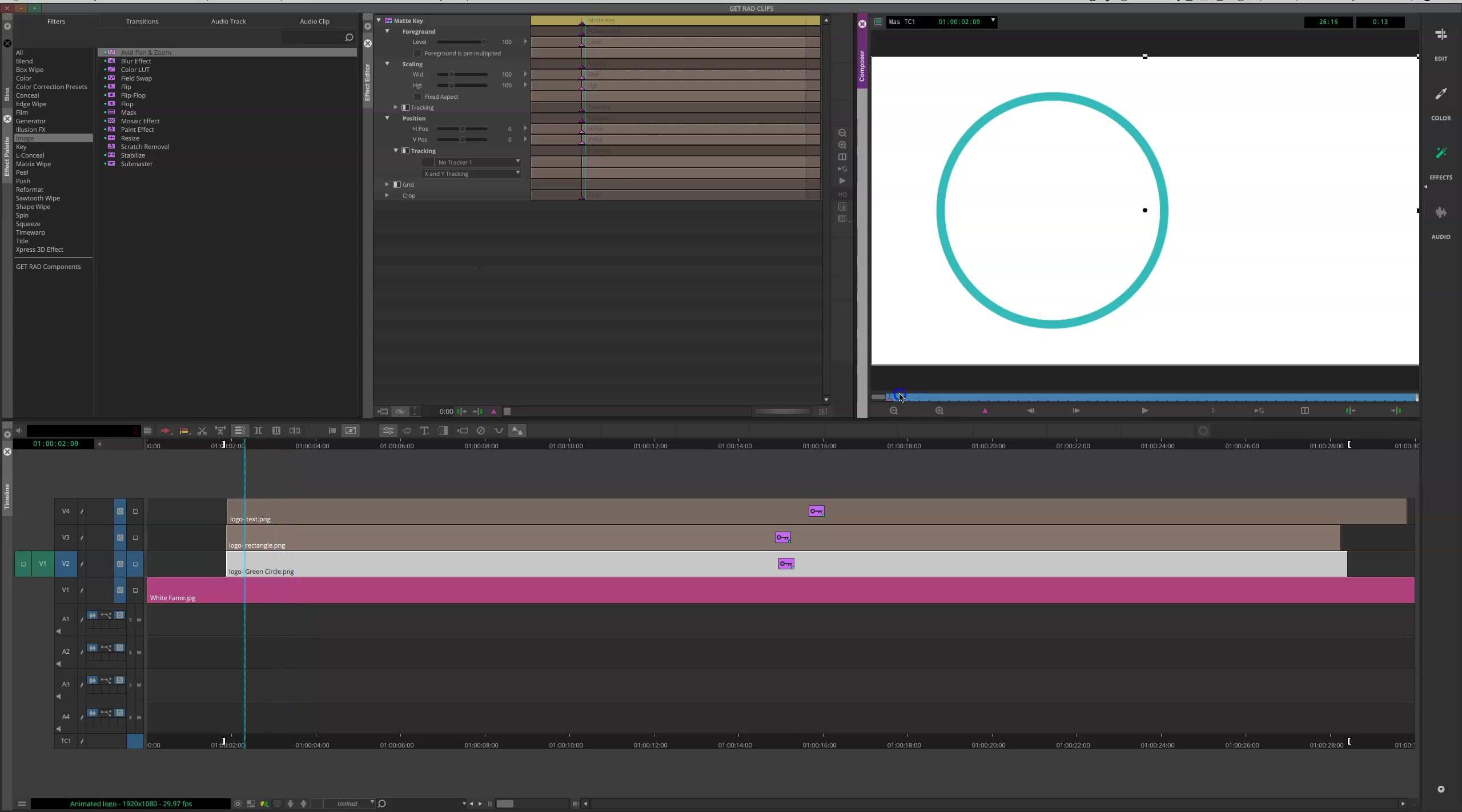
Task: Select the Text tool in the timeline toolbar
Action: tap(424, 431)
